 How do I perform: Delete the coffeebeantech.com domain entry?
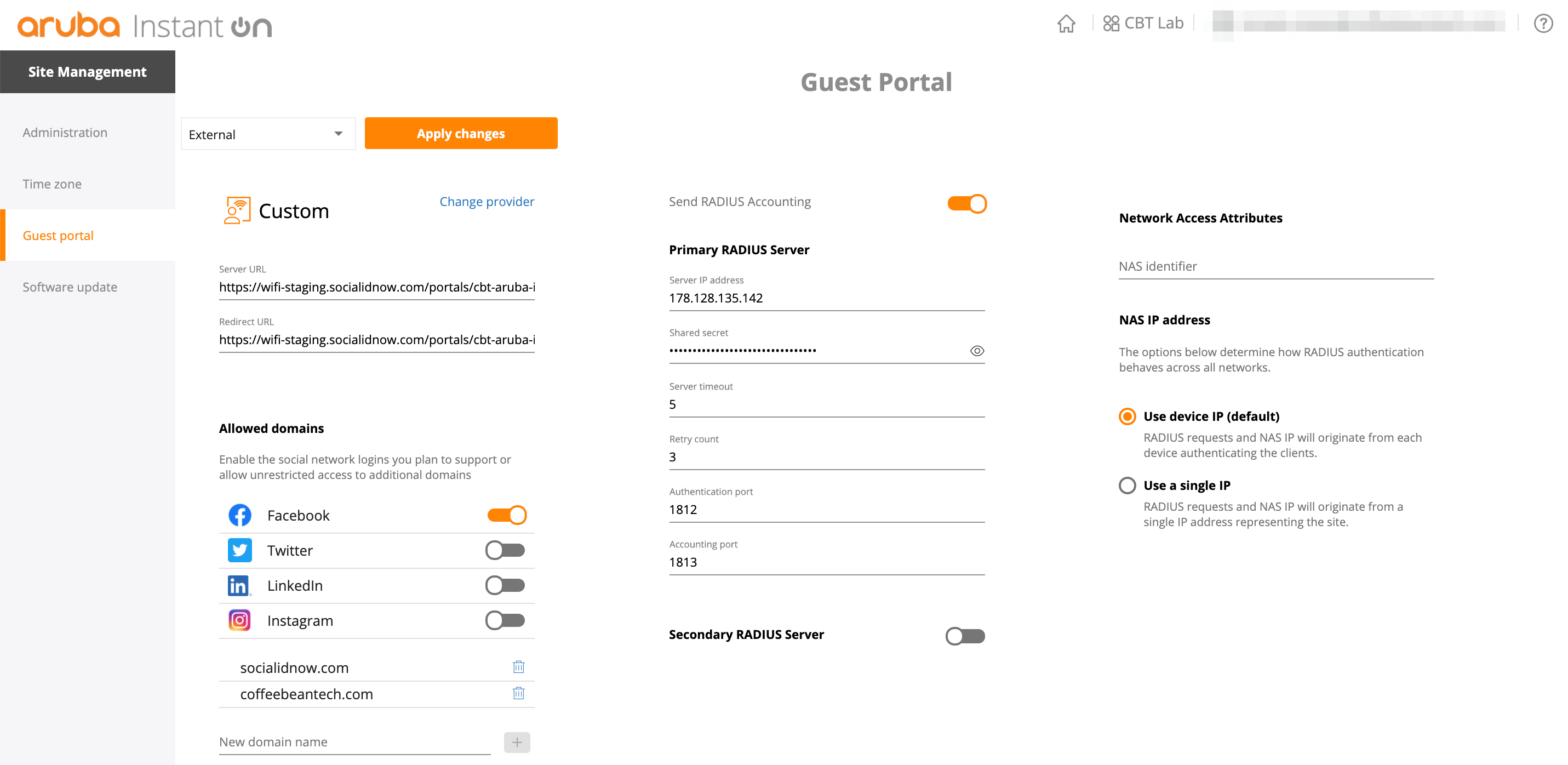click(x=519, y=693)
